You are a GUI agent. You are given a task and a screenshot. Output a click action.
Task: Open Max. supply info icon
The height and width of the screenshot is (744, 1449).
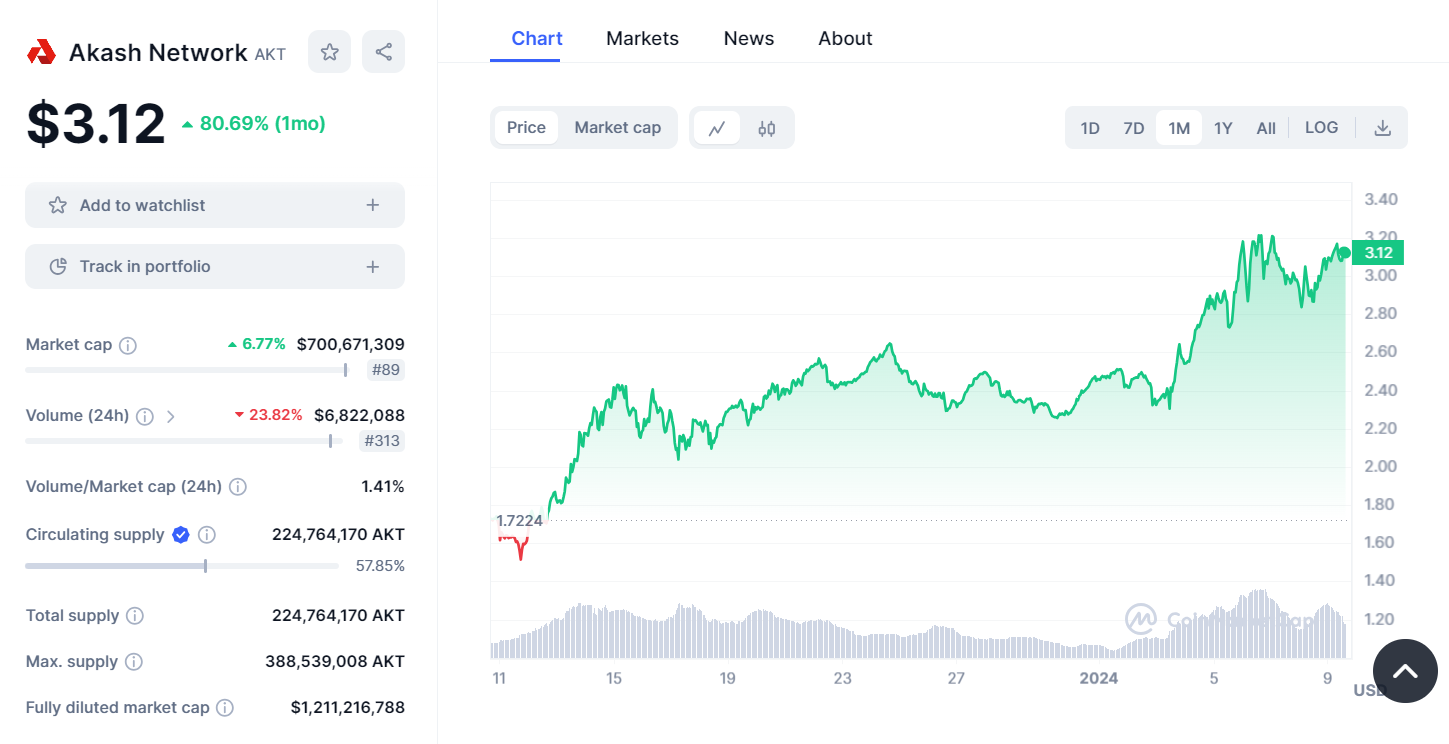click(133, 662)
